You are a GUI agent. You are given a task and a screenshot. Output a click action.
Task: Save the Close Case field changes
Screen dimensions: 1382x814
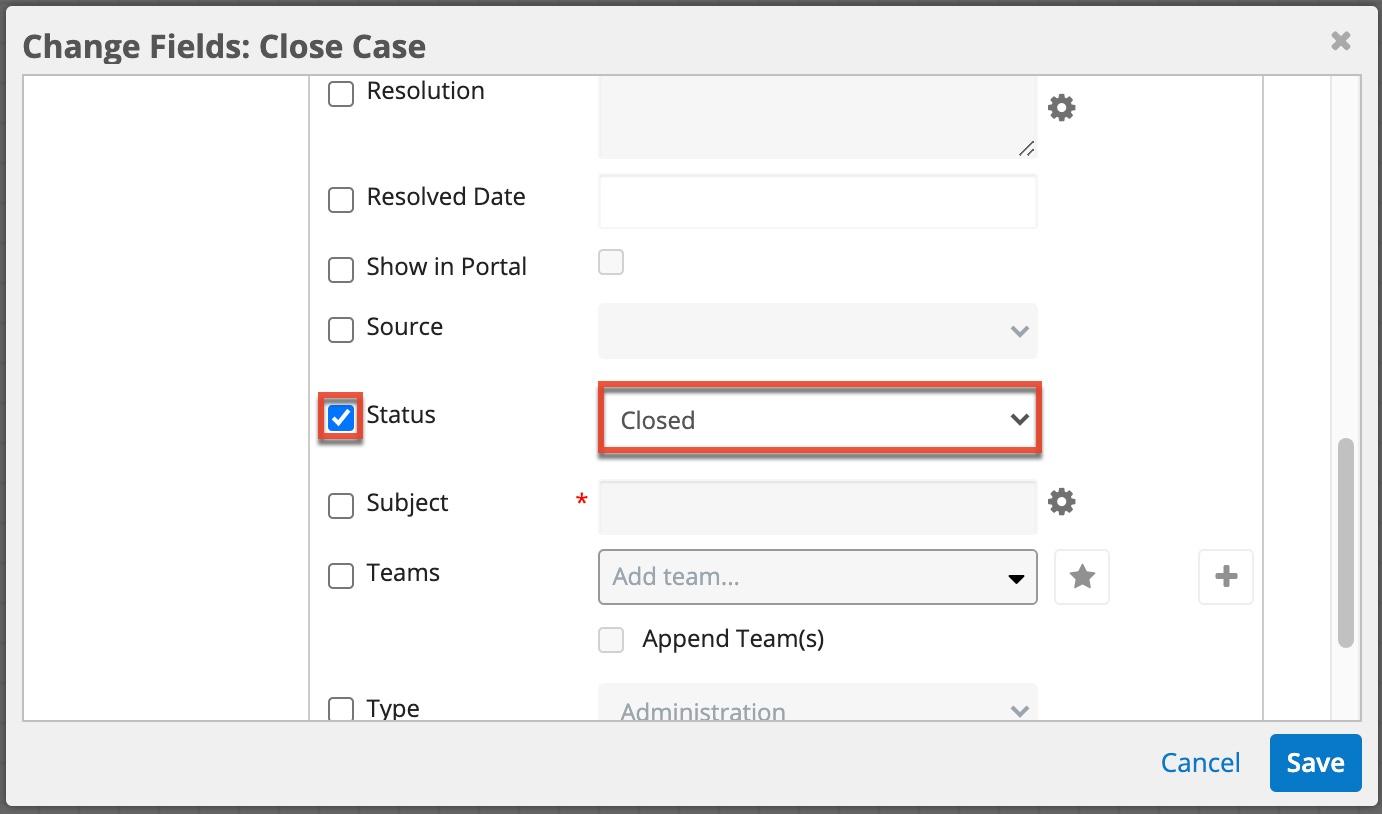tap(1315, 762)
